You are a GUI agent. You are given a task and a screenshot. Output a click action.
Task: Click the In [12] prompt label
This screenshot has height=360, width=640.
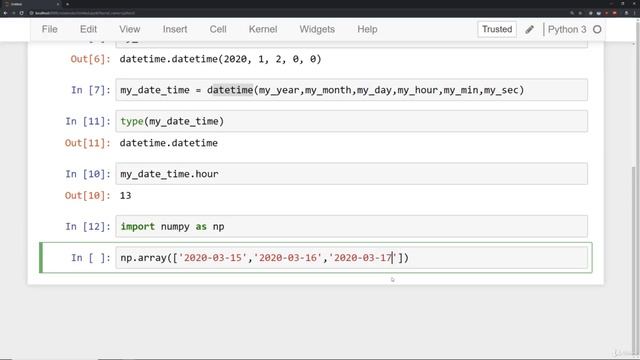pyautogui.click(x=88, y=227)
